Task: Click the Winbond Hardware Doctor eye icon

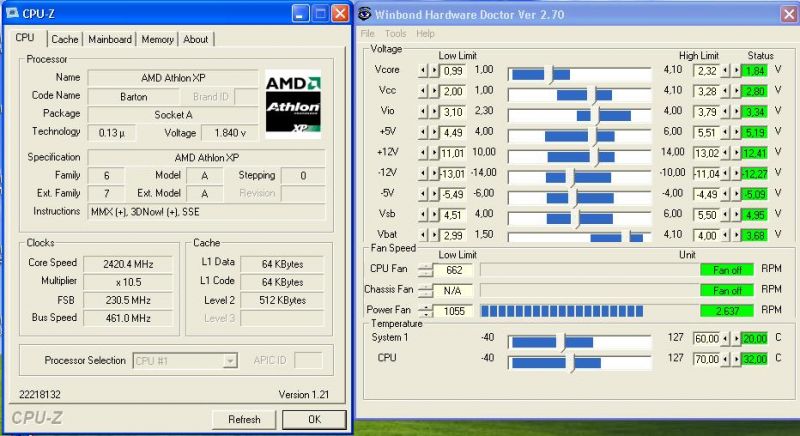Action: click(364, 14)
